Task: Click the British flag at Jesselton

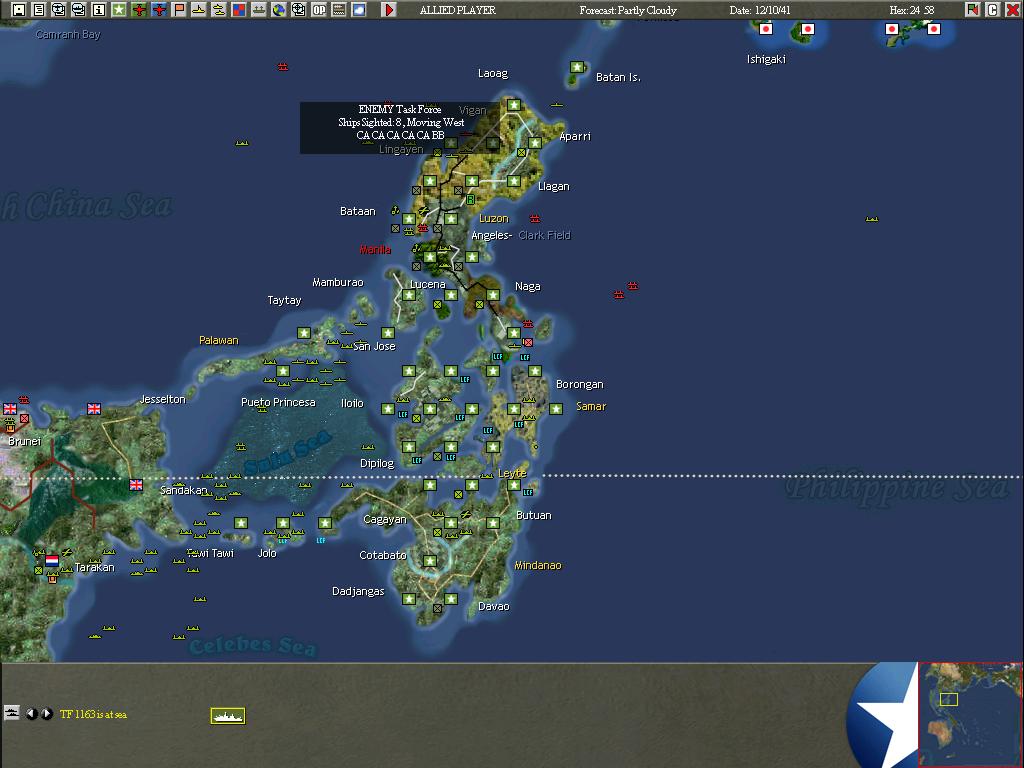Action: click(x=94, y=409)
